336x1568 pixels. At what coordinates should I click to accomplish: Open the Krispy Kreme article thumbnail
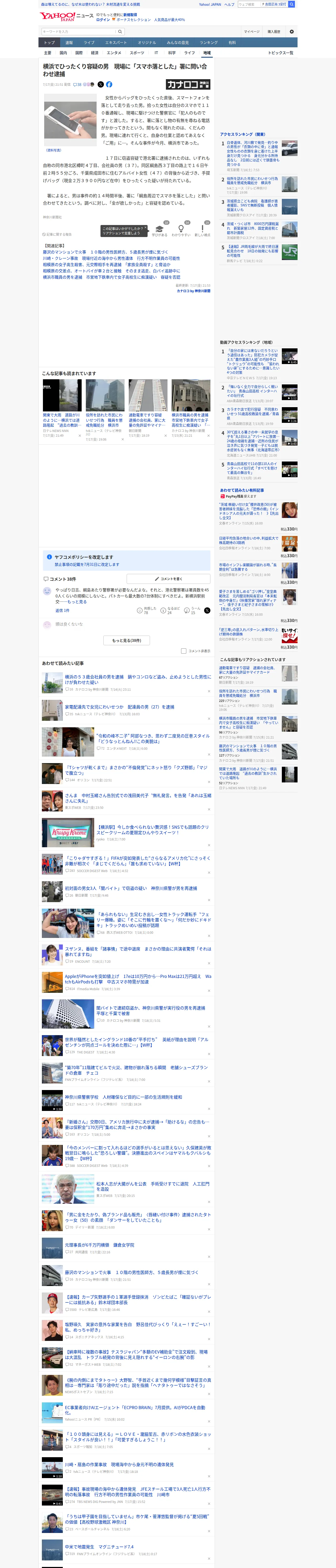tap(68, 833)
